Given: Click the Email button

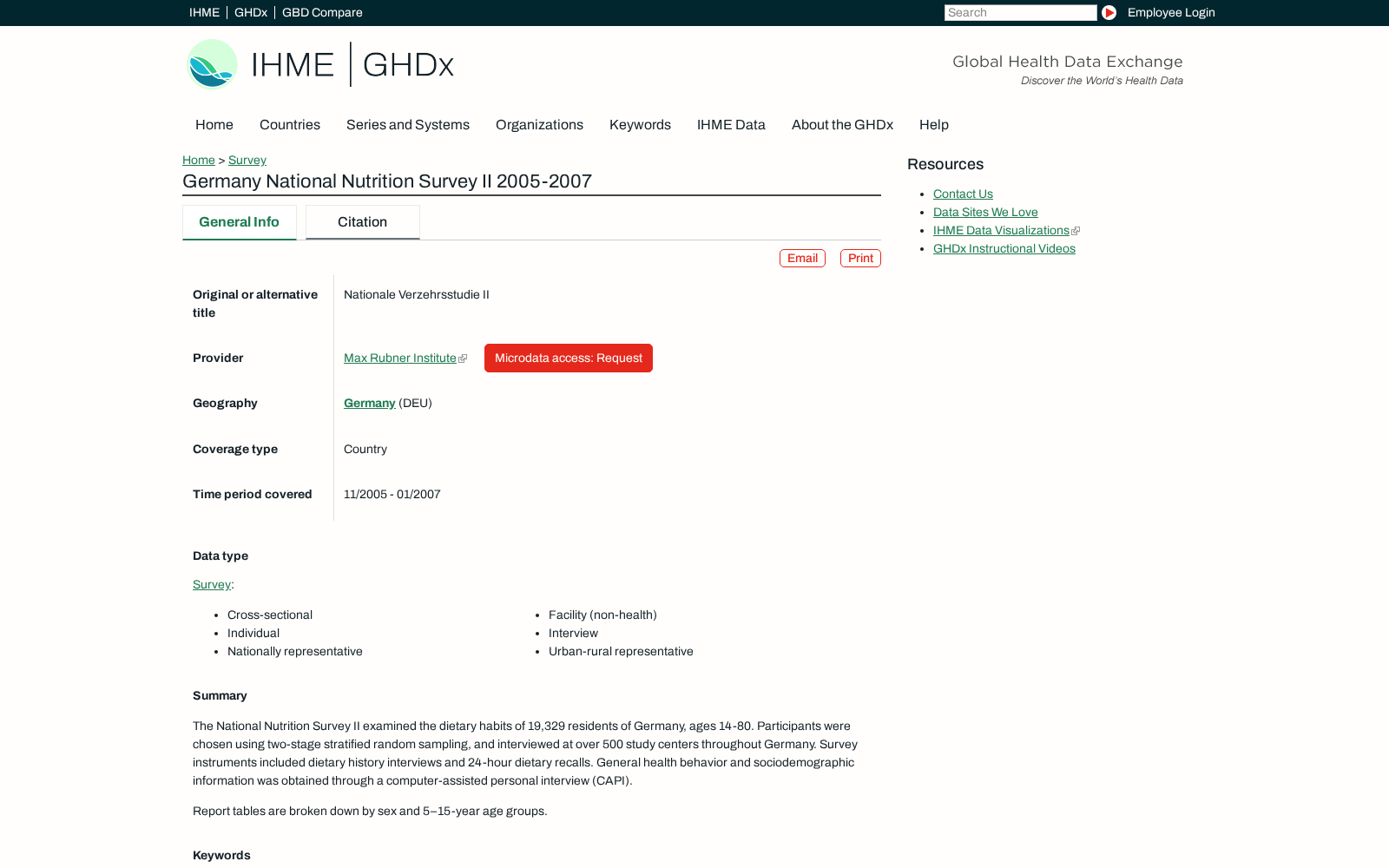Looking at the screenshot, I should [x=802, y=258].
